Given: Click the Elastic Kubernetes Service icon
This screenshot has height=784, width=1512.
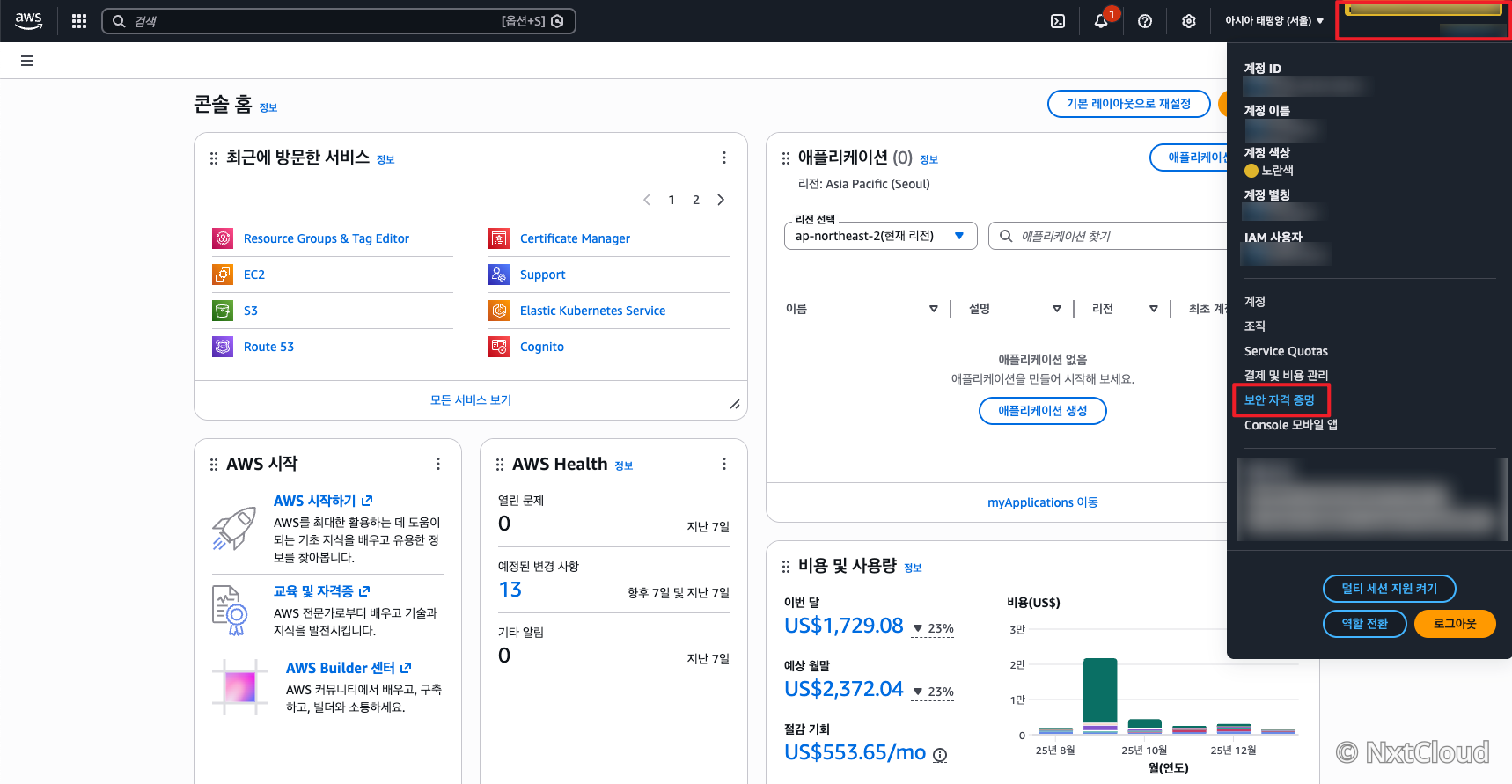Looking at the screenshot, I should 499,311.
